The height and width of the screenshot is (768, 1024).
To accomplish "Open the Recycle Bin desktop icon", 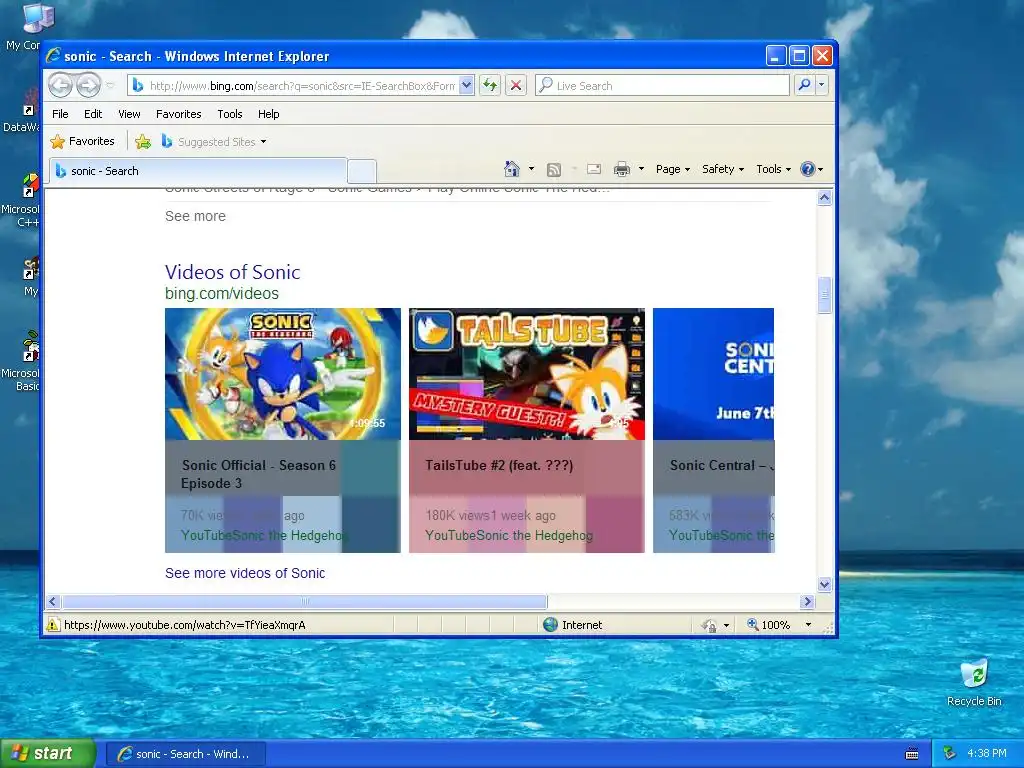I will tap(974, 682).
